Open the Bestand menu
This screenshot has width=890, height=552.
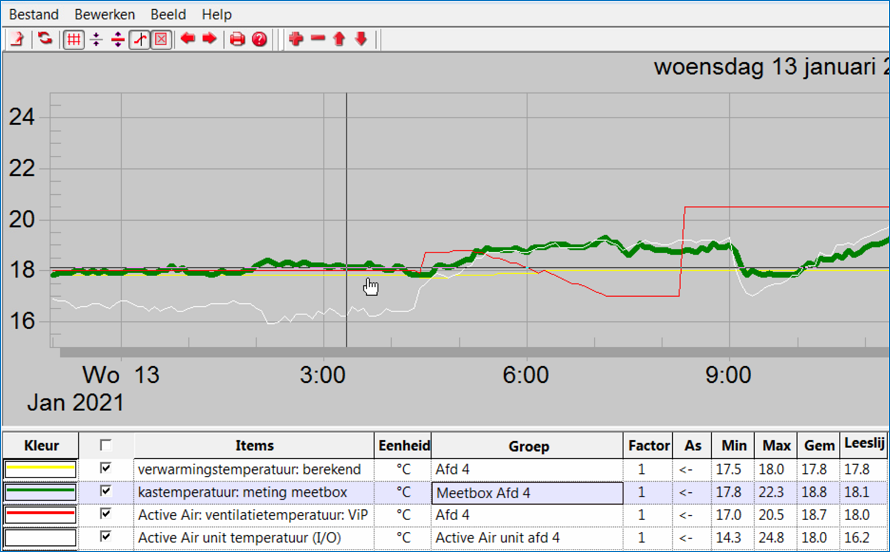tap(34, 14)
